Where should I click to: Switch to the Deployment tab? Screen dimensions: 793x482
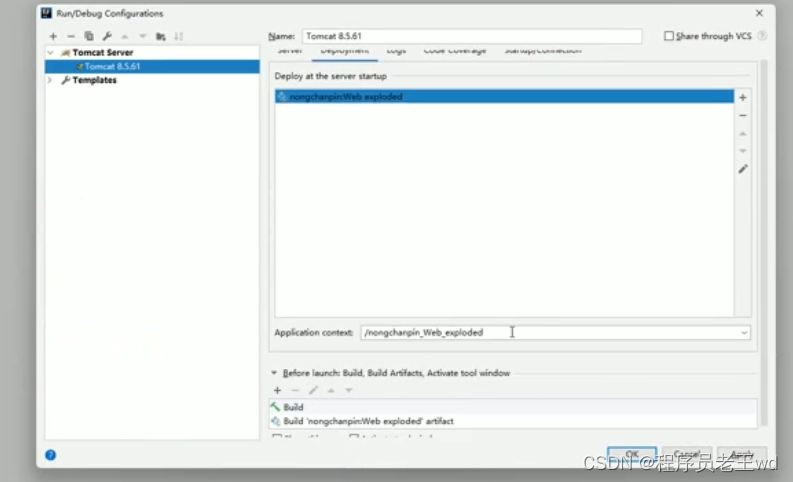point(344,51)
